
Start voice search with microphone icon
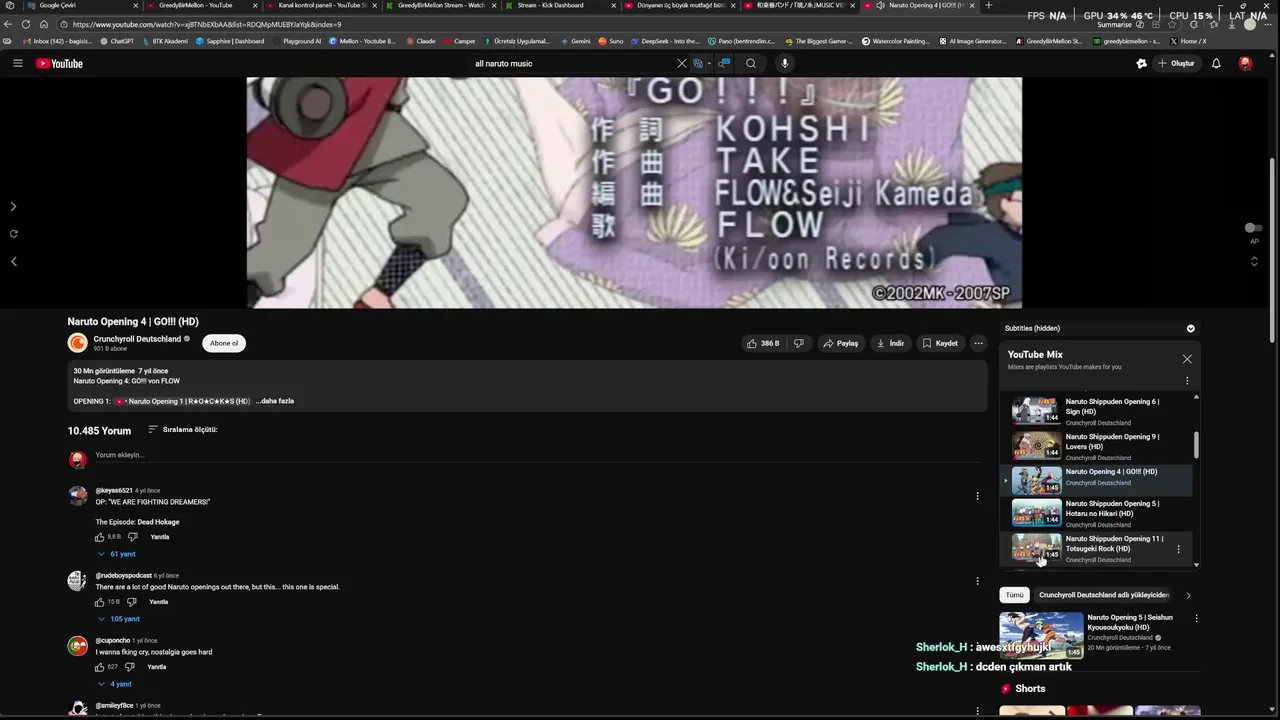(x=785, y=63)
